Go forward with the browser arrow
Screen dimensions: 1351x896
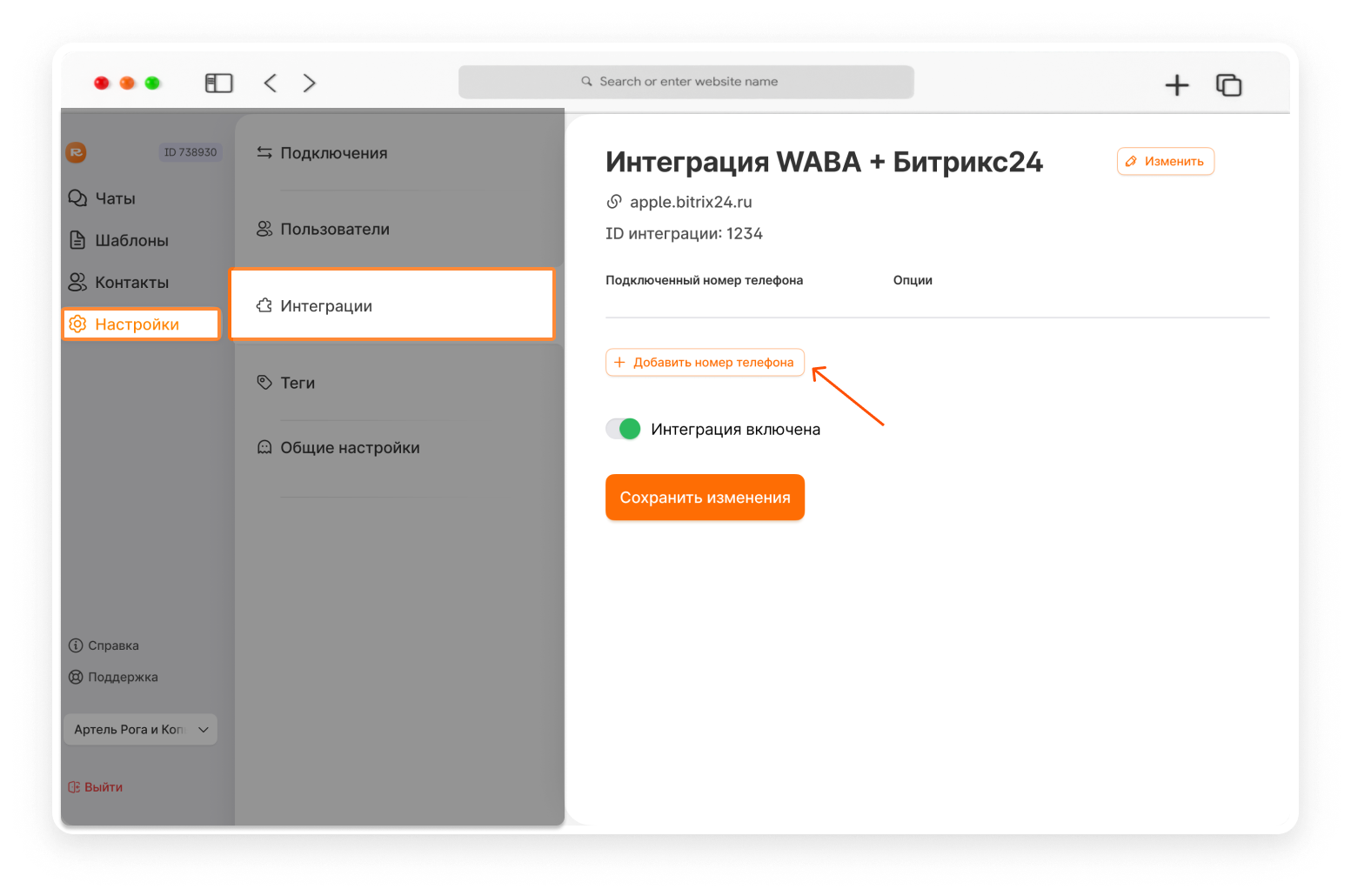(x=309, y=83)
